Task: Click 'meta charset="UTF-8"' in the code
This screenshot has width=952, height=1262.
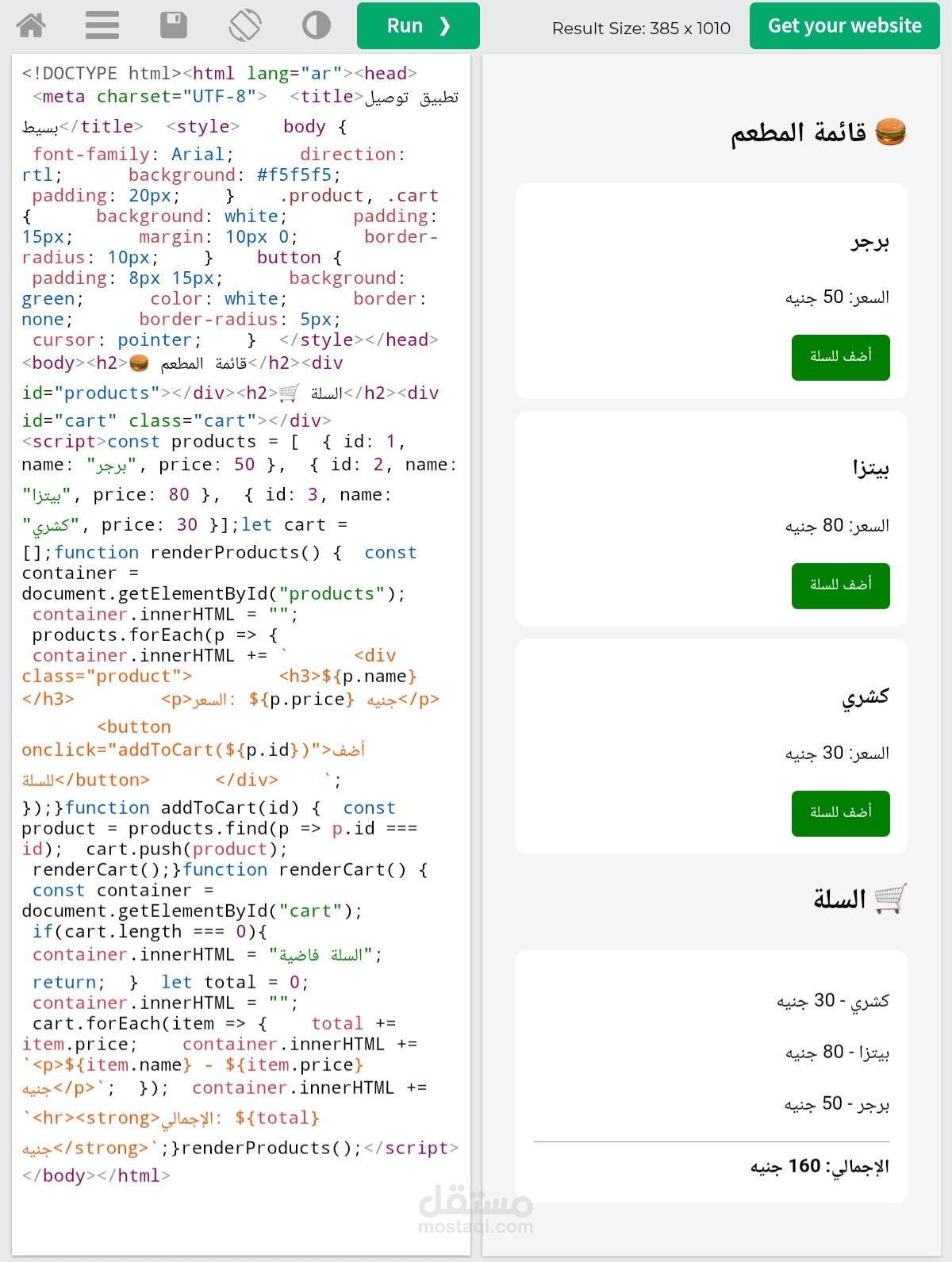Action: [149, 96]
